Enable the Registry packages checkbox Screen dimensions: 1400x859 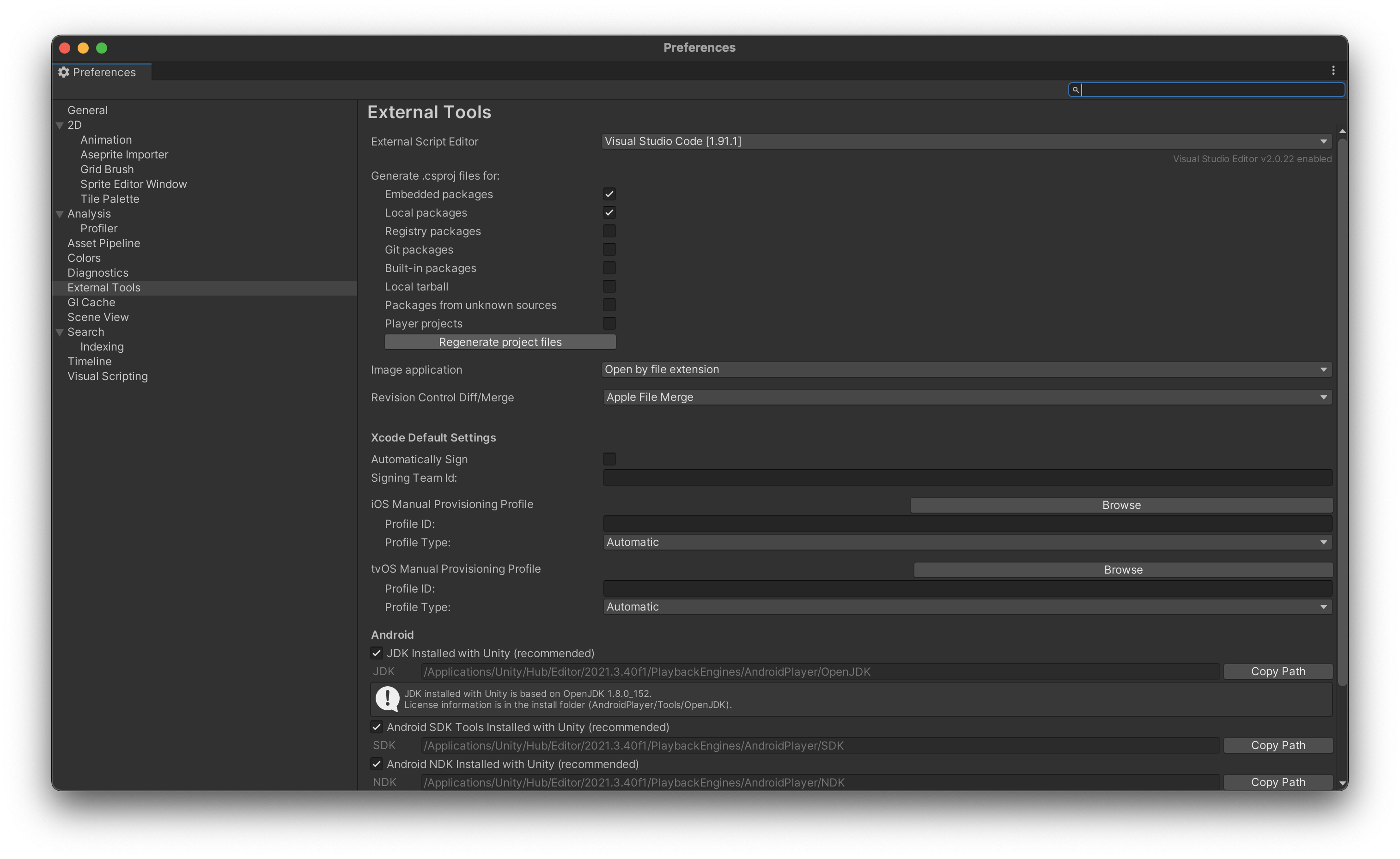(x=609, y=231)
